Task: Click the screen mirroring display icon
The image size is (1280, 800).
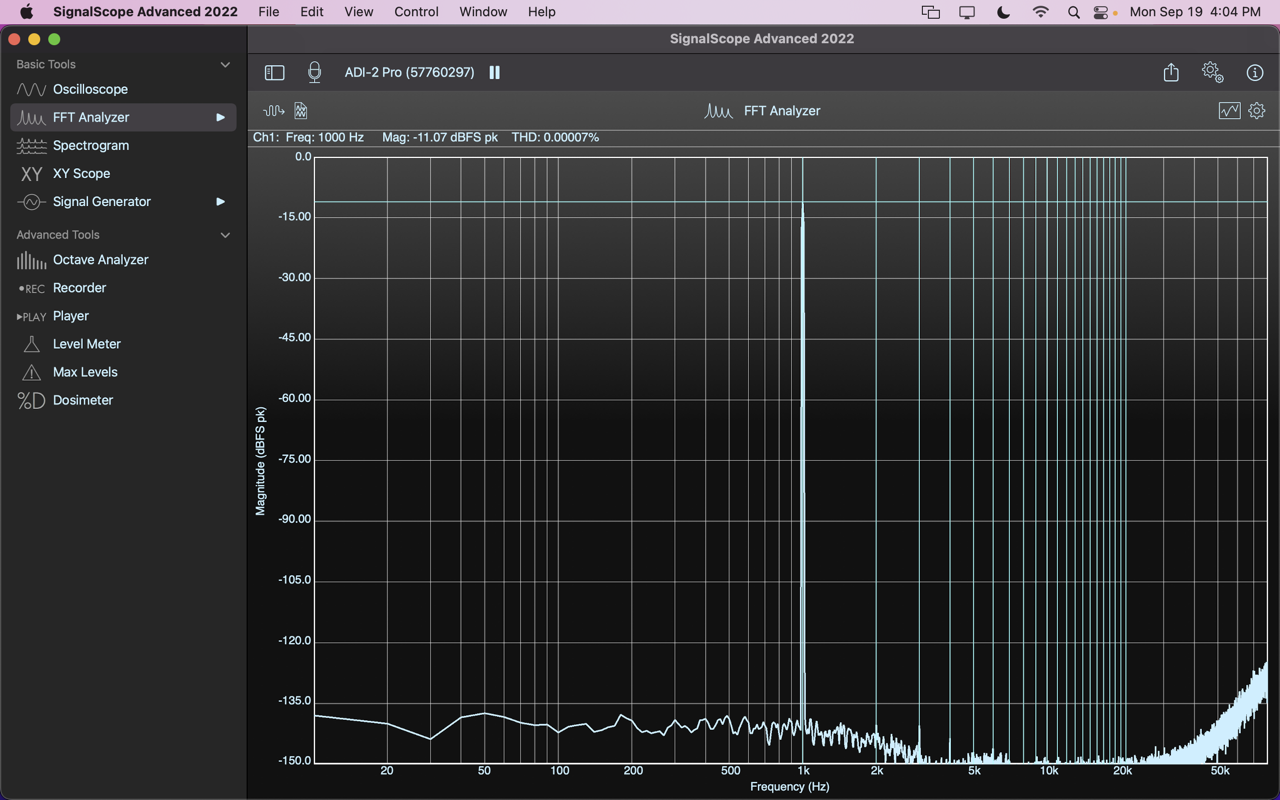Action: point(966,12)
